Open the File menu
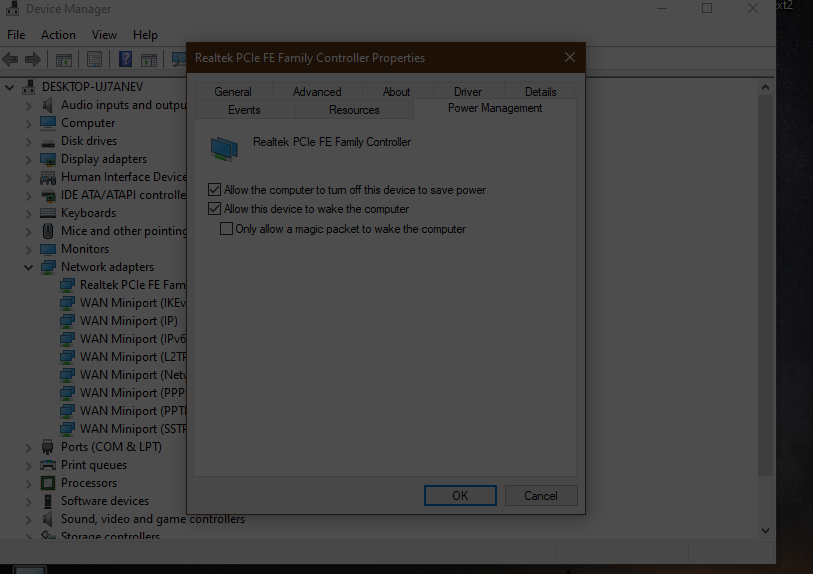 pos(16,35)
